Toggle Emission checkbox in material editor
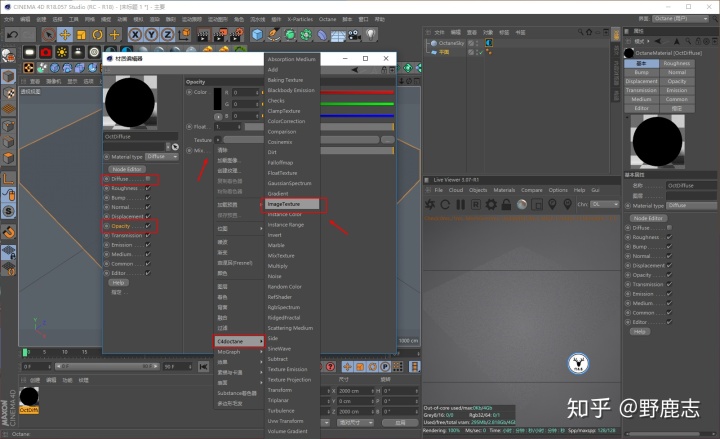This screenshot has height=439, width=720. 148,245
